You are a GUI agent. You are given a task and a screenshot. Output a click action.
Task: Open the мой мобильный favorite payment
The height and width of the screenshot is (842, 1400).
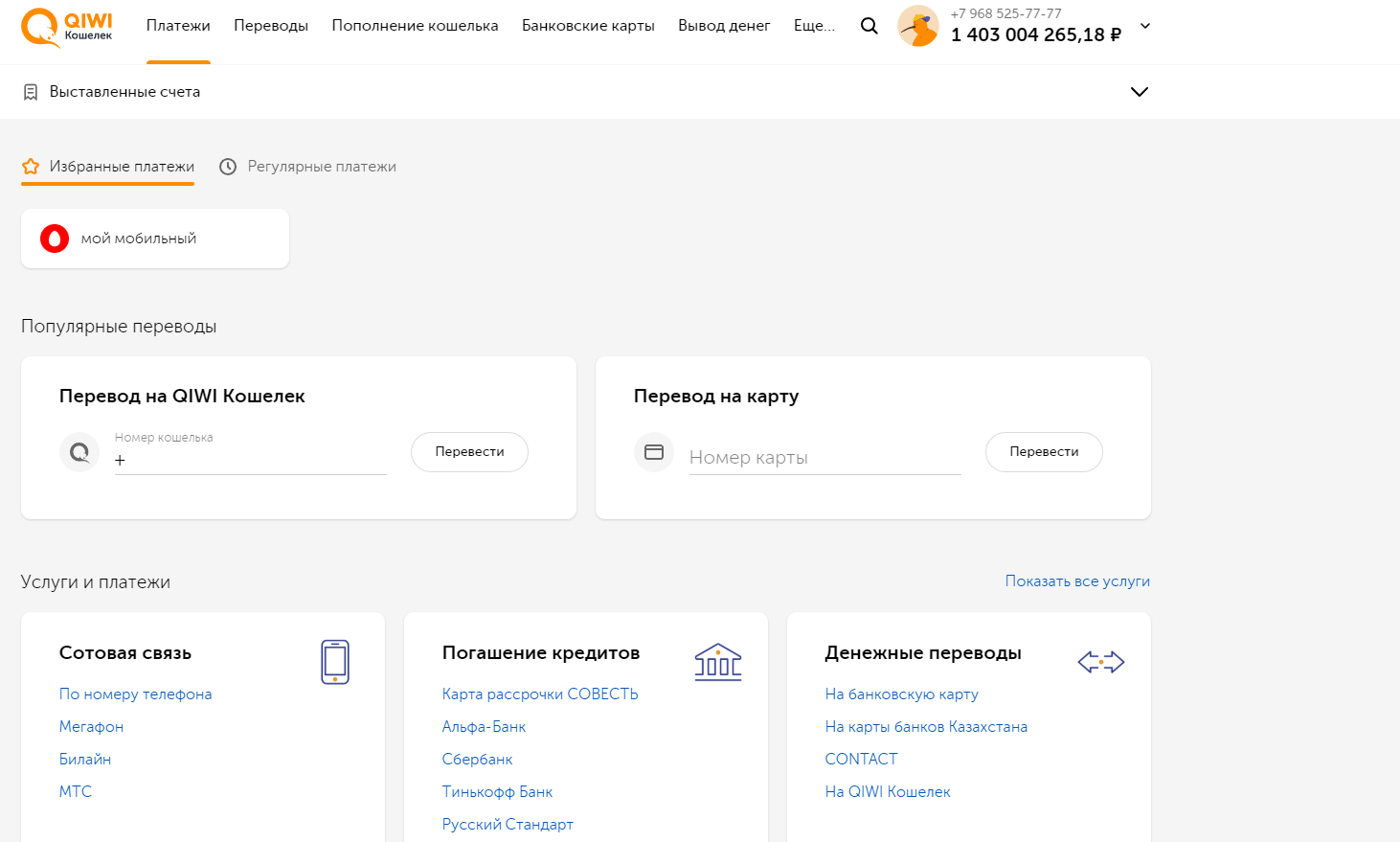click(155, 239)
